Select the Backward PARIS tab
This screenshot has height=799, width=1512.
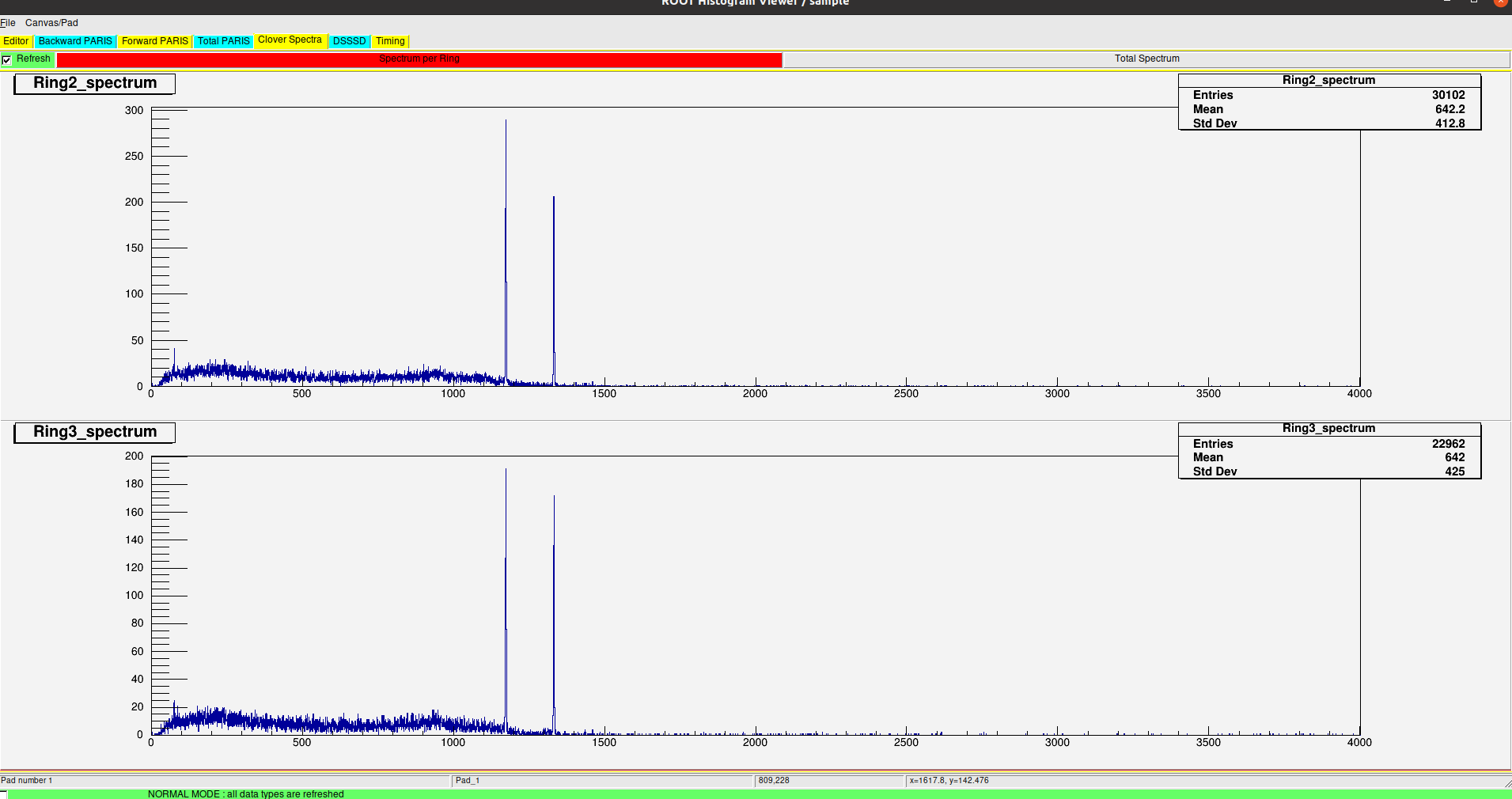75,41
